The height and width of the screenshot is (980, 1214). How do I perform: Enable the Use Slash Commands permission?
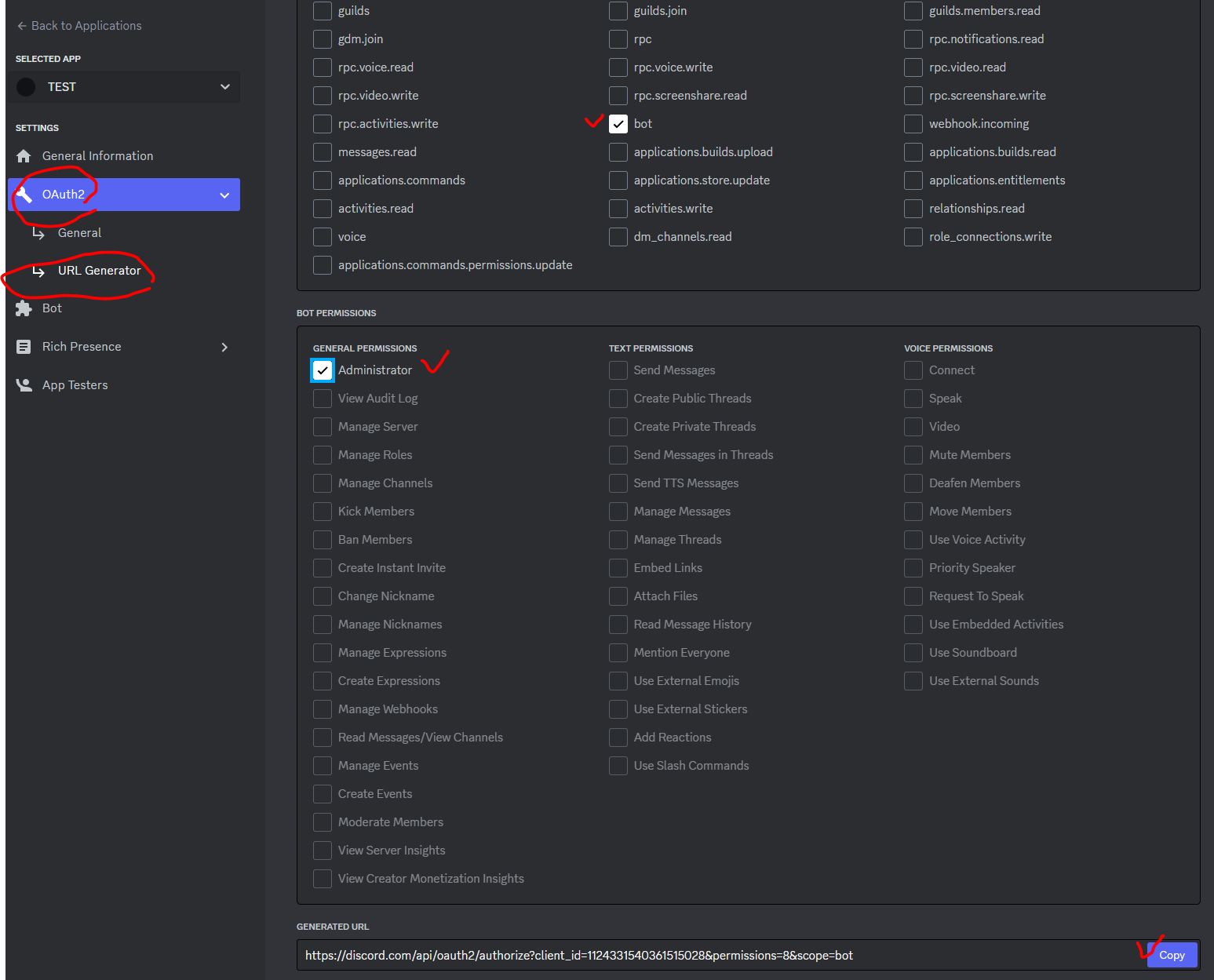click(x=618, y=766)
